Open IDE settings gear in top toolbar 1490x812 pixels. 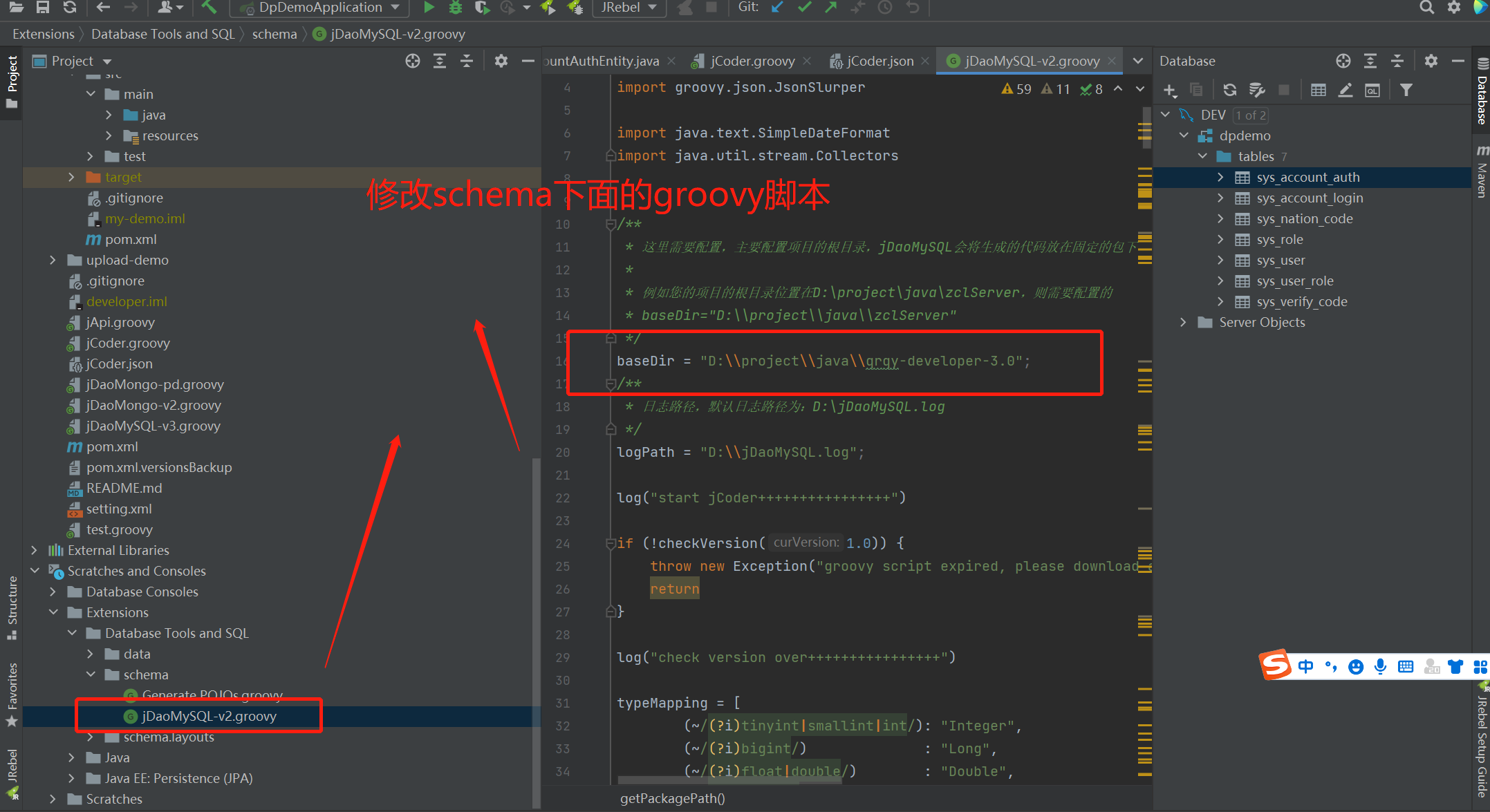tap(1454, 8)
